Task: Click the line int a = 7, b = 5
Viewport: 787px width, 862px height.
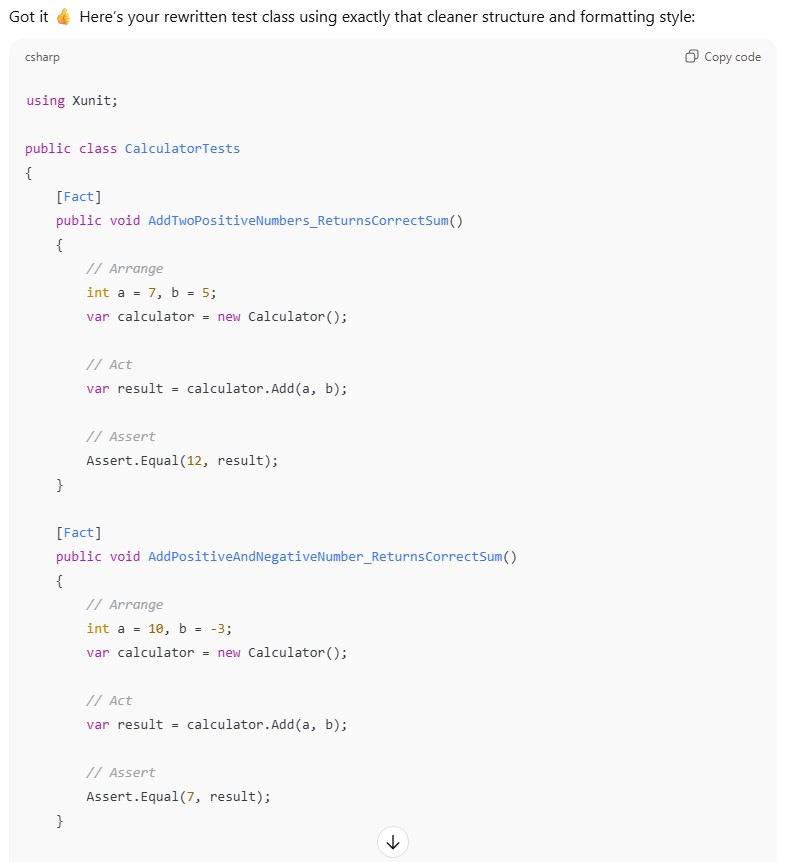Action: tap(151, 292)
